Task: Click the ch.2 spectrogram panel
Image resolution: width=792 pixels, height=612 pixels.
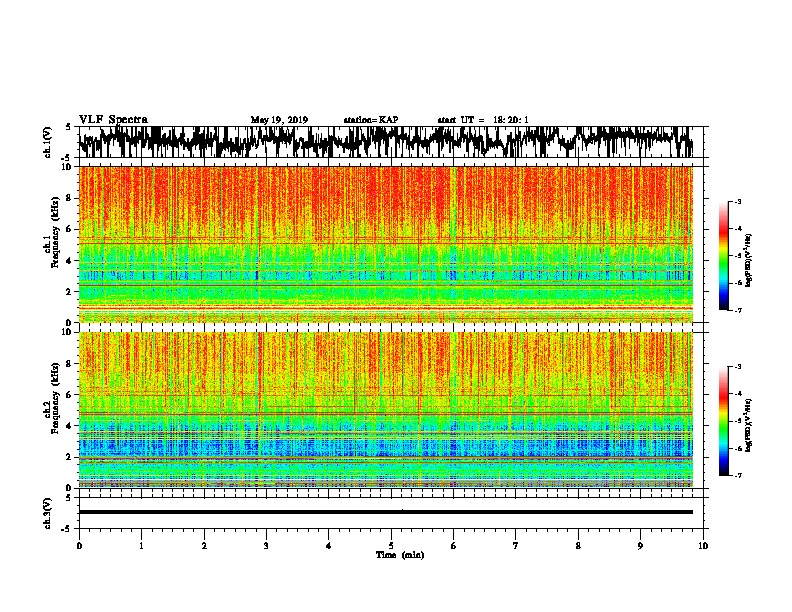Action: [385, 410]
